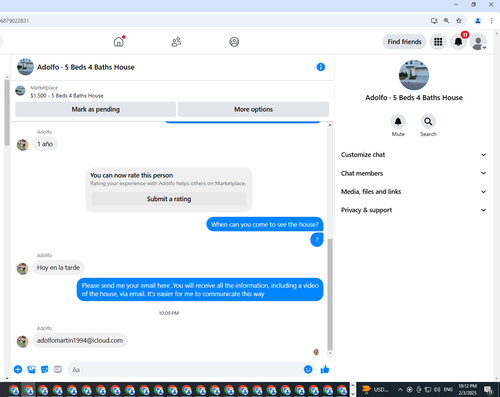Open the emoji picker smiley icon
The width and height of the screenshot is (500, 397).
click(308, 369)
